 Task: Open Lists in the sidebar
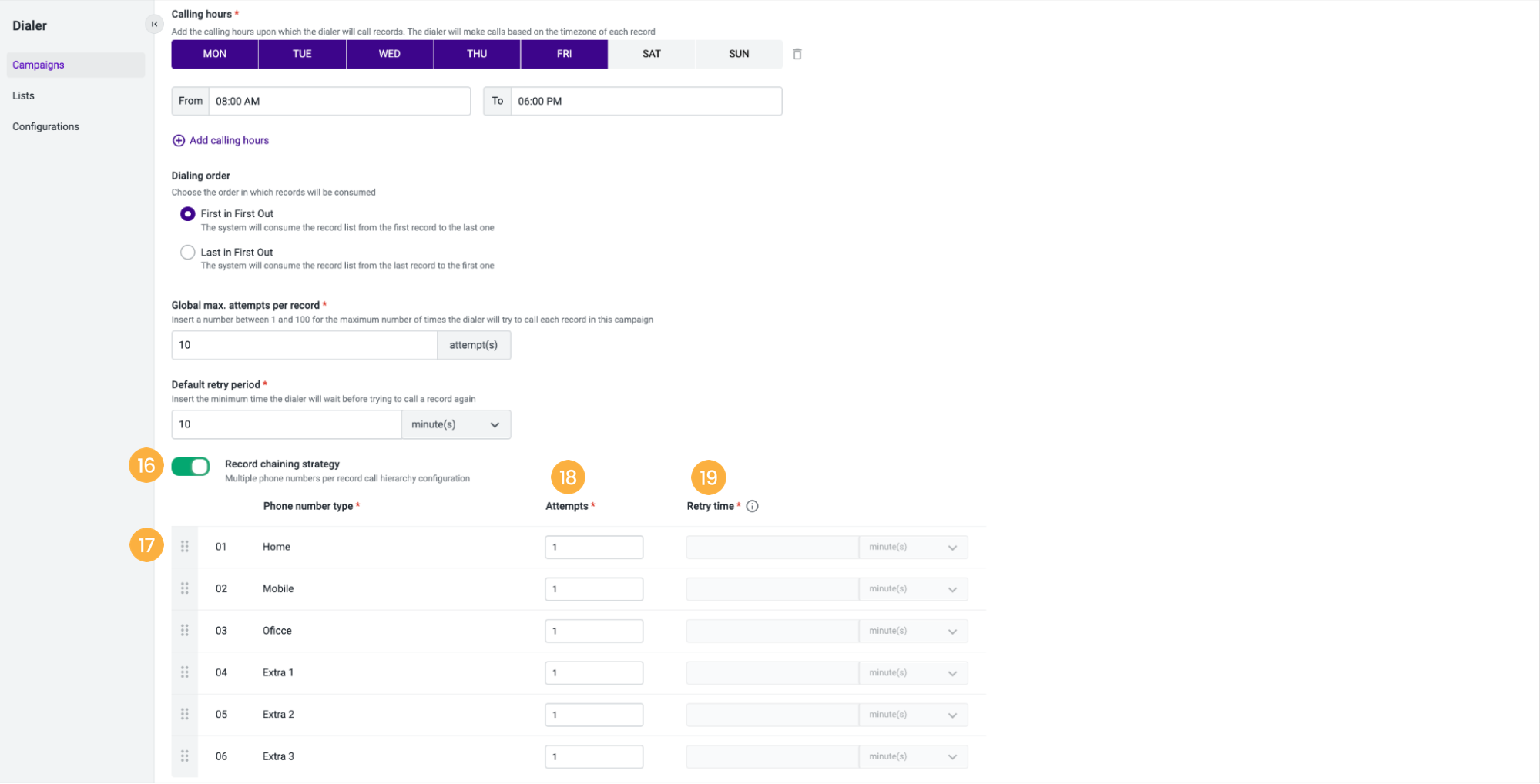click(23, 95)
